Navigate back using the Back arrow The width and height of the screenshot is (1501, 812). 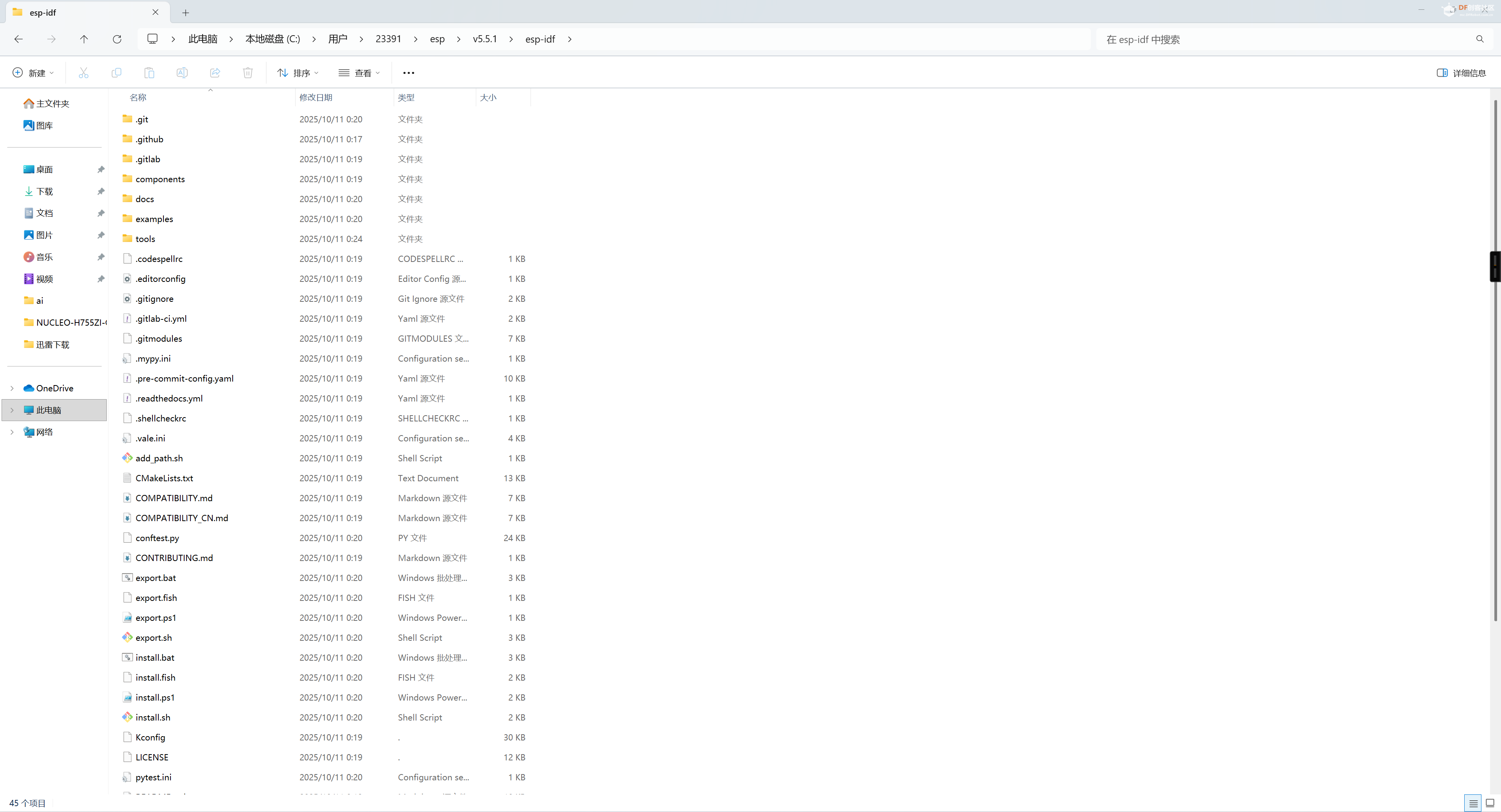pos(19,39)
